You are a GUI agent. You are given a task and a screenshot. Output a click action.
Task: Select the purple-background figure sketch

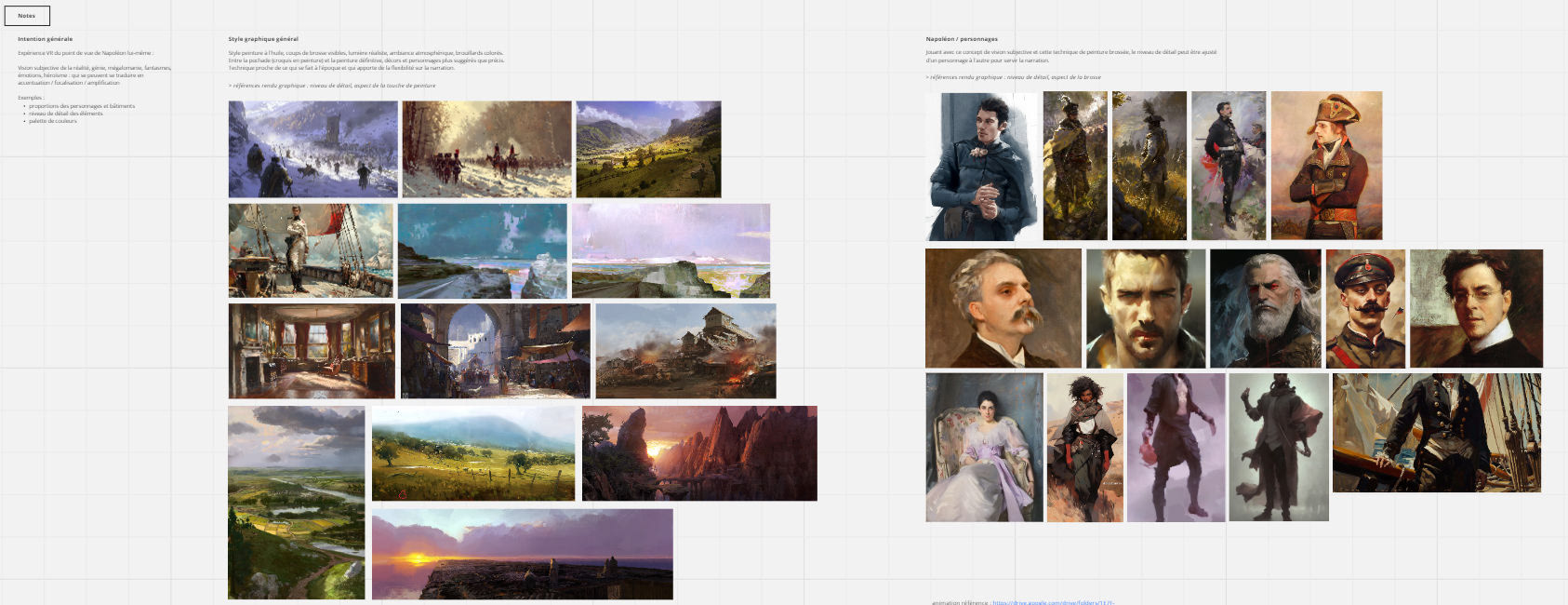click(1176, 447)
